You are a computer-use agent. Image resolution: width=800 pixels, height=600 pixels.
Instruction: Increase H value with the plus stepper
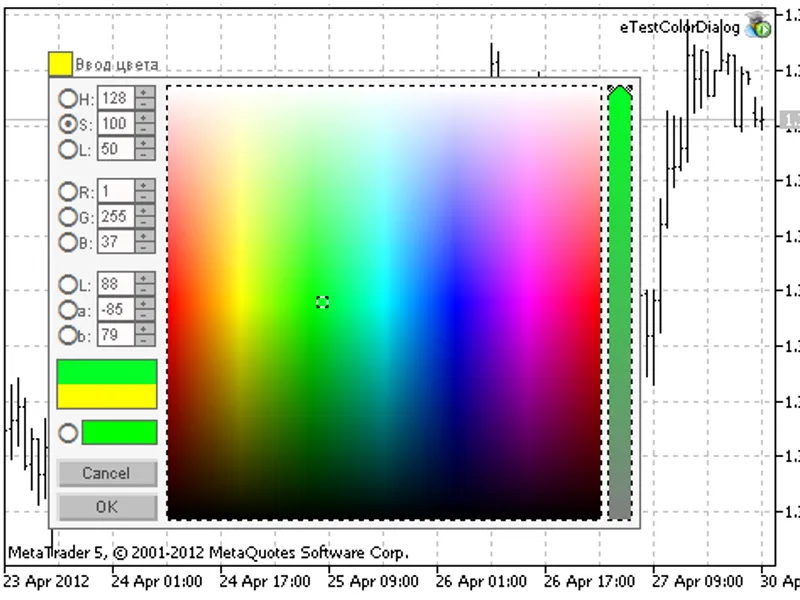pos(145,92)
